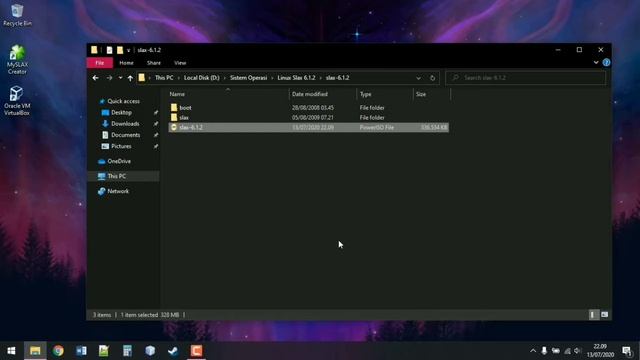Expand the chevron after This PC breadcrumb
This screenshot has width=640, height=360.
178,78
